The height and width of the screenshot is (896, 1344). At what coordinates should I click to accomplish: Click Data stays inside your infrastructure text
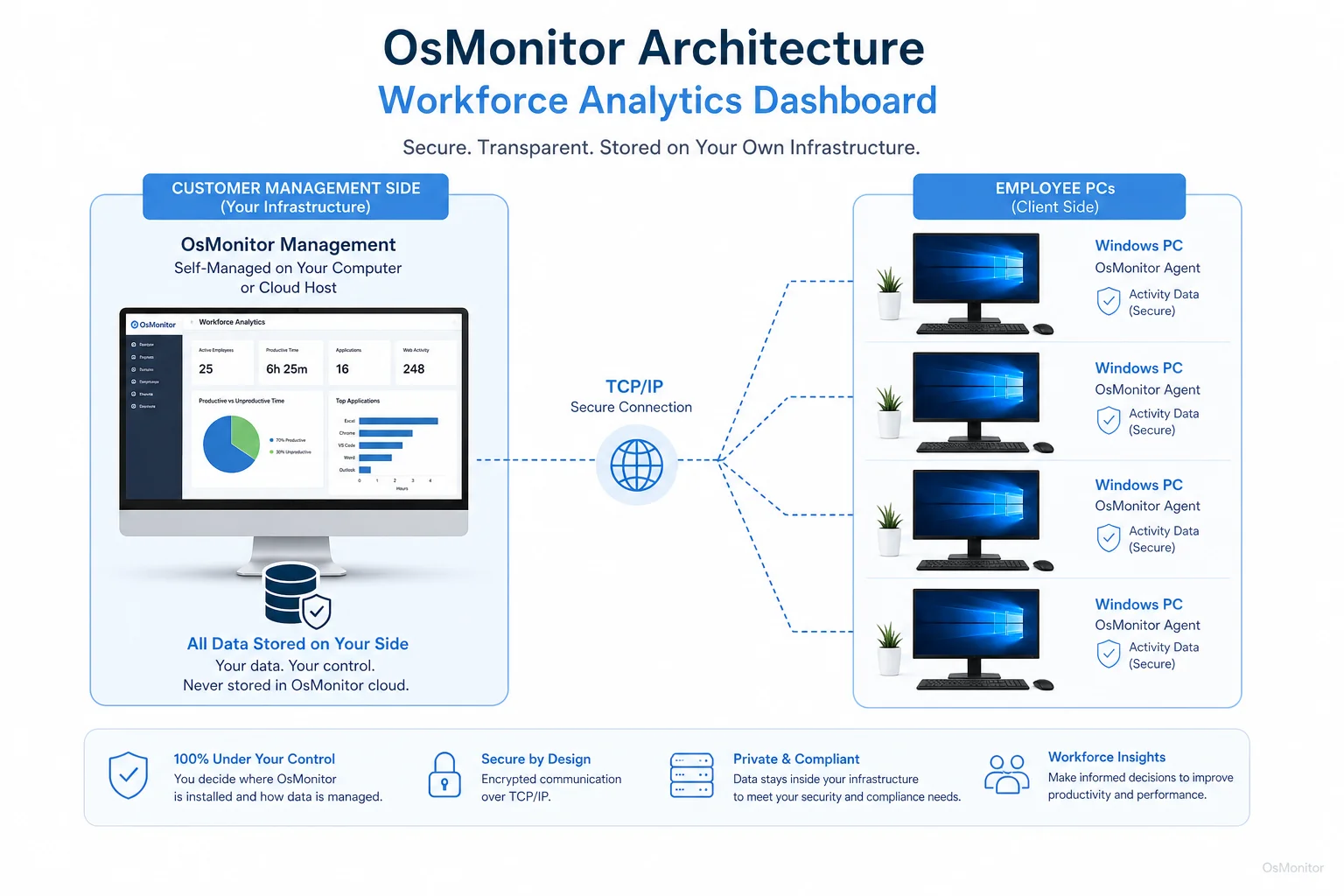pyautogui.click(x=826, y=779)
